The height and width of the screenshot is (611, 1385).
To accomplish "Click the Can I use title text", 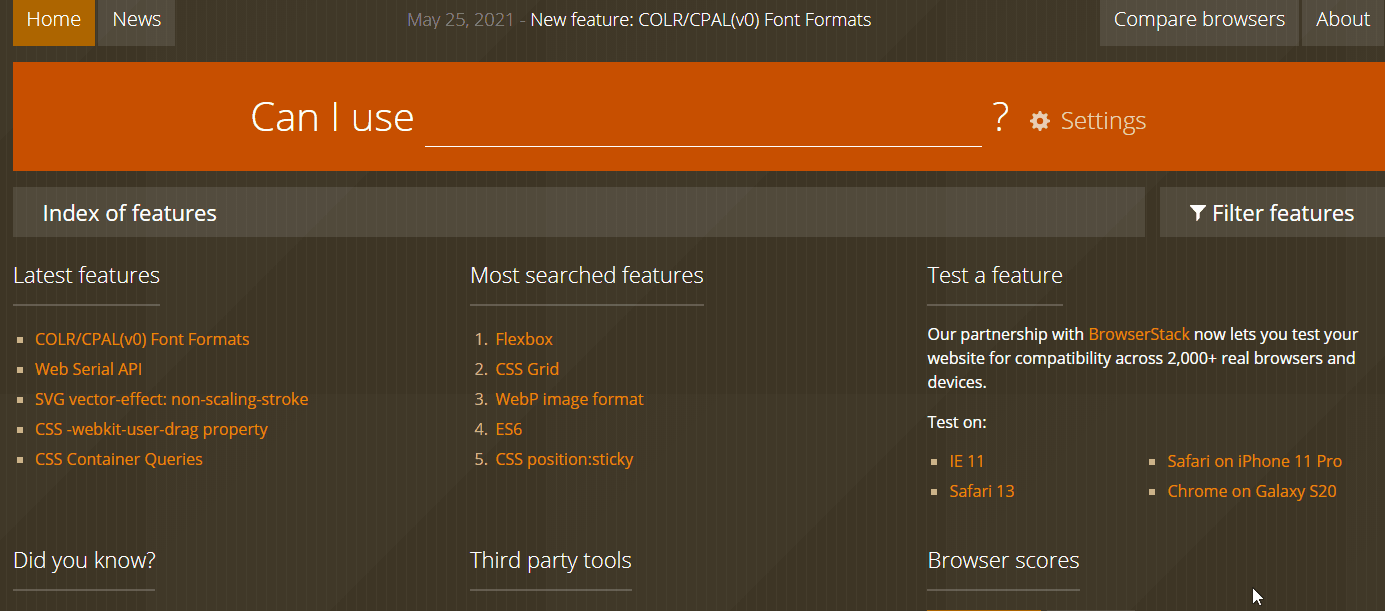I will click(x=332, y=117).
